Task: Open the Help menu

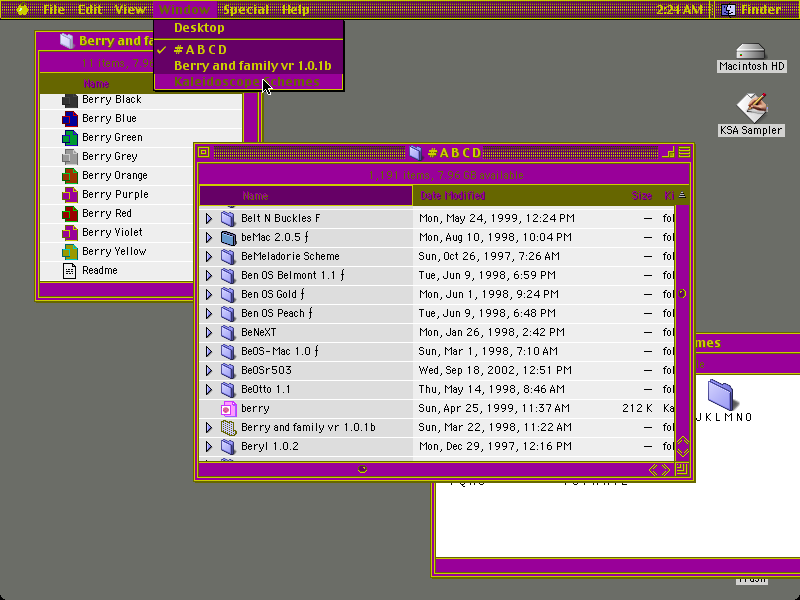Action: click(295, 9)
